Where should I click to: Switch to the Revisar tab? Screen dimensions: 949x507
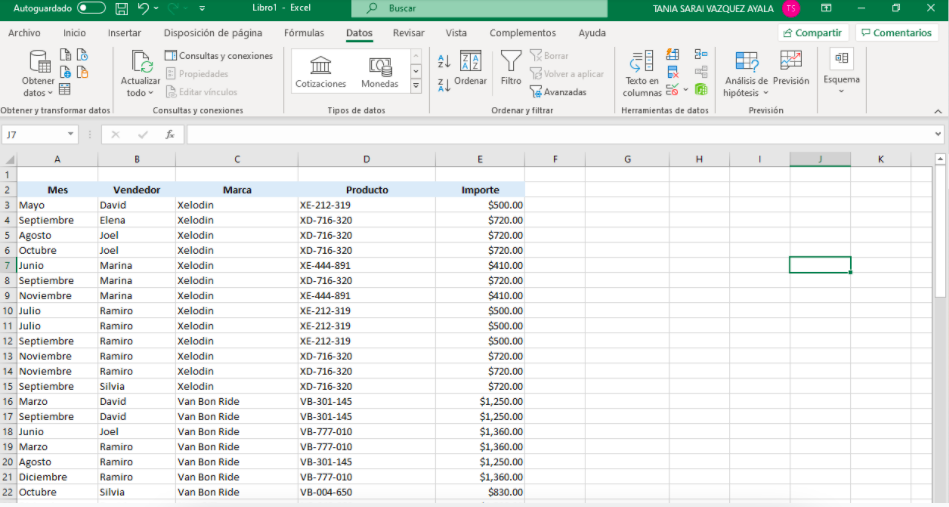click(x=409, y=33)
